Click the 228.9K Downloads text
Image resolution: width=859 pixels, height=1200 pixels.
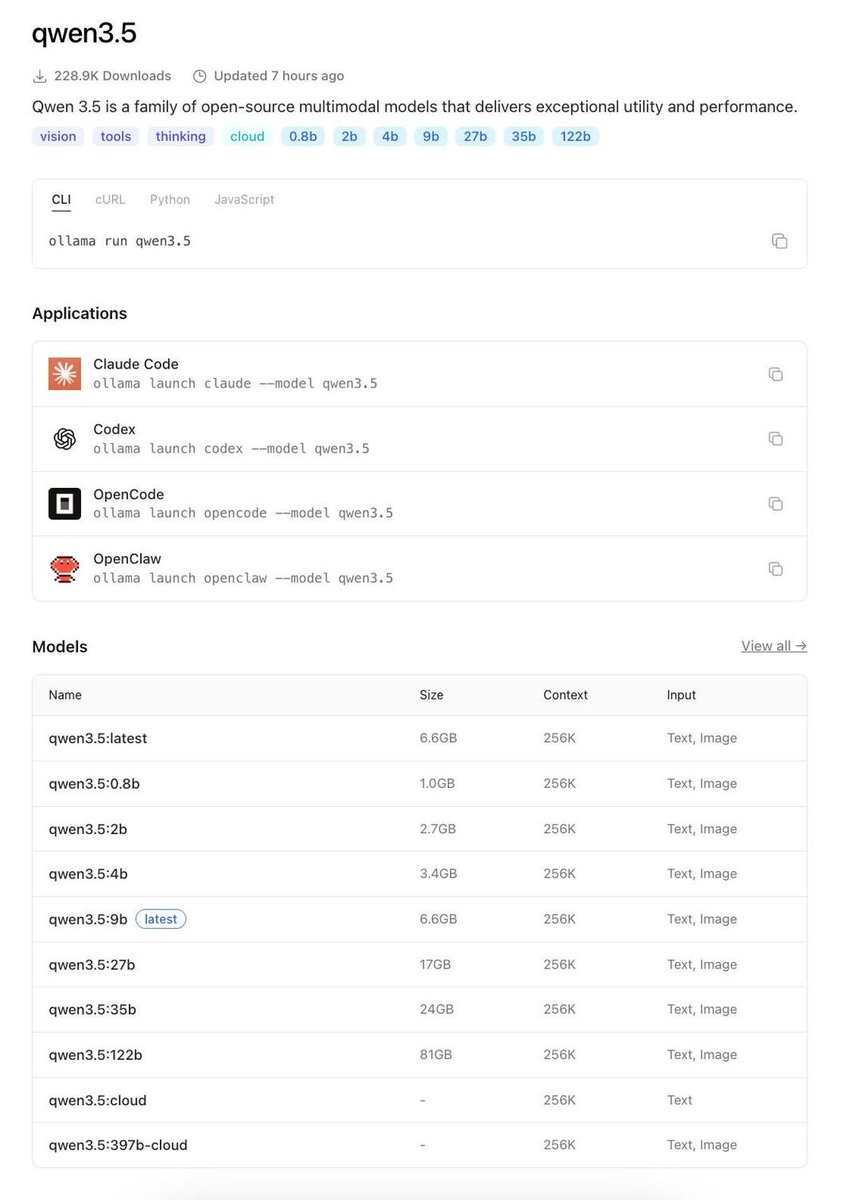(x=113, y=76)
